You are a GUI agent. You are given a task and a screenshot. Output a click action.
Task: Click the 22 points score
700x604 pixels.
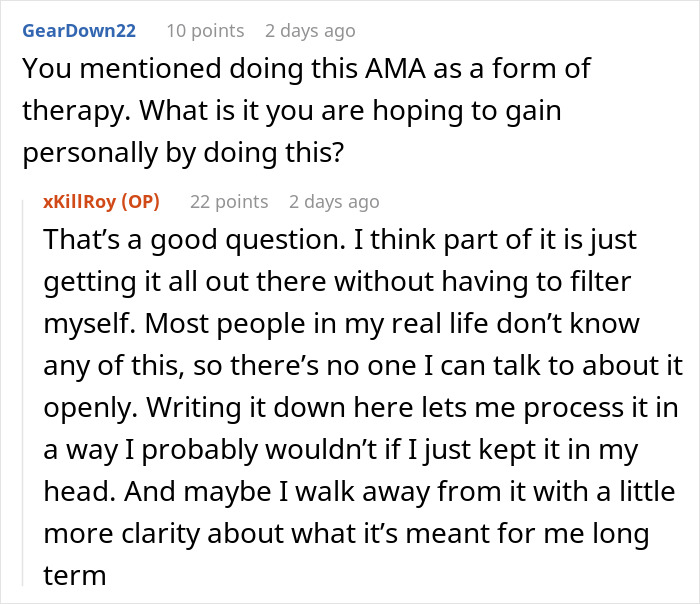(x=229, y=201)
